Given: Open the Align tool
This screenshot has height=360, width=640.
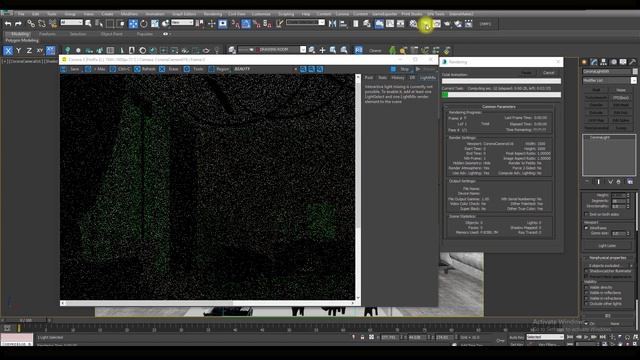Looking at the screenshot, I should point(343,24).
